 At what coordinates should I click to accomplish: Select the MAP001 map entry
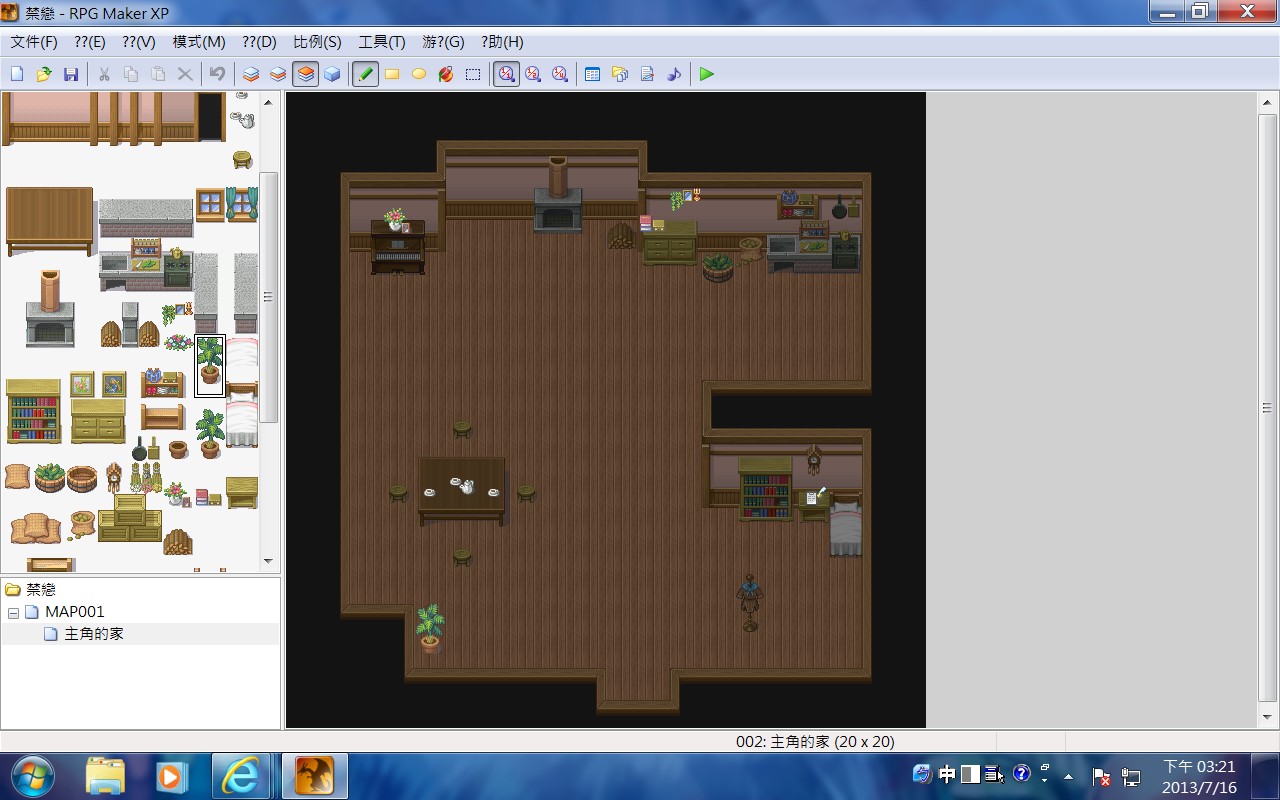point(75,612)
